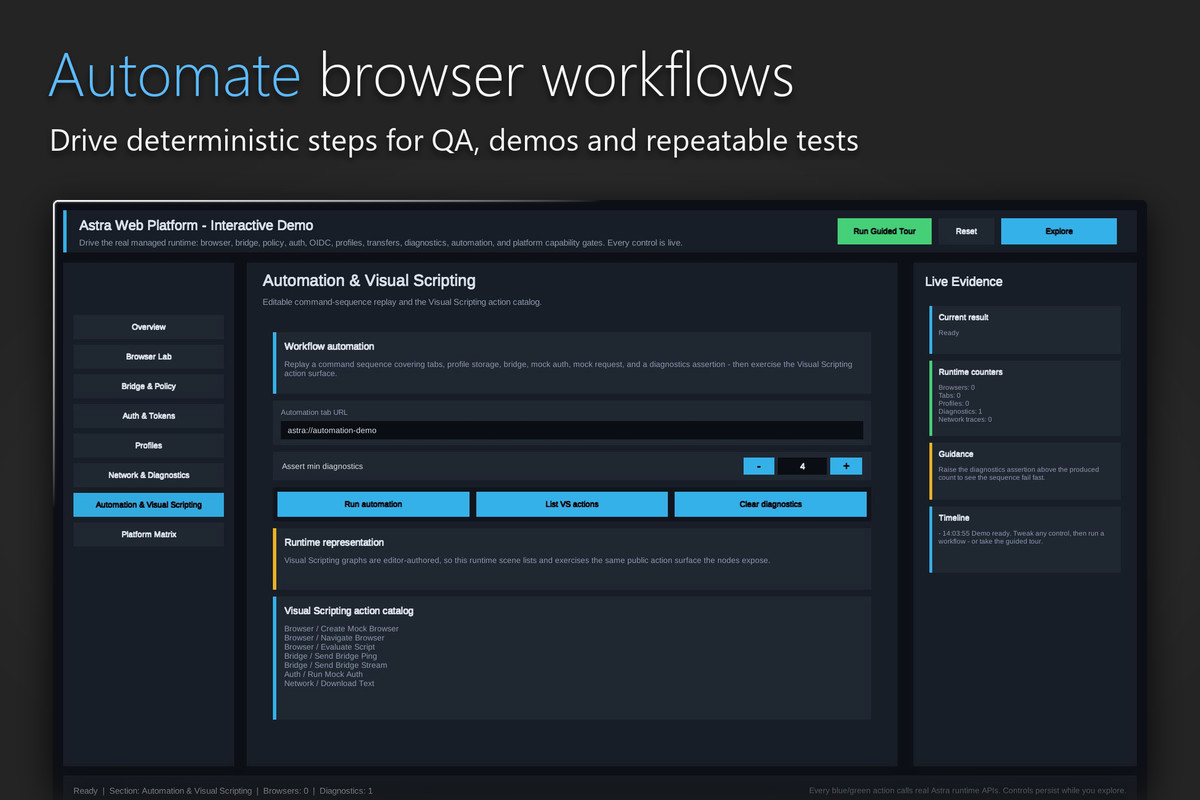Click 'Diagnostics: 1' in Runtime counters
The width and height of the screenshot is (1200, 800).
[x=961, y=411]
